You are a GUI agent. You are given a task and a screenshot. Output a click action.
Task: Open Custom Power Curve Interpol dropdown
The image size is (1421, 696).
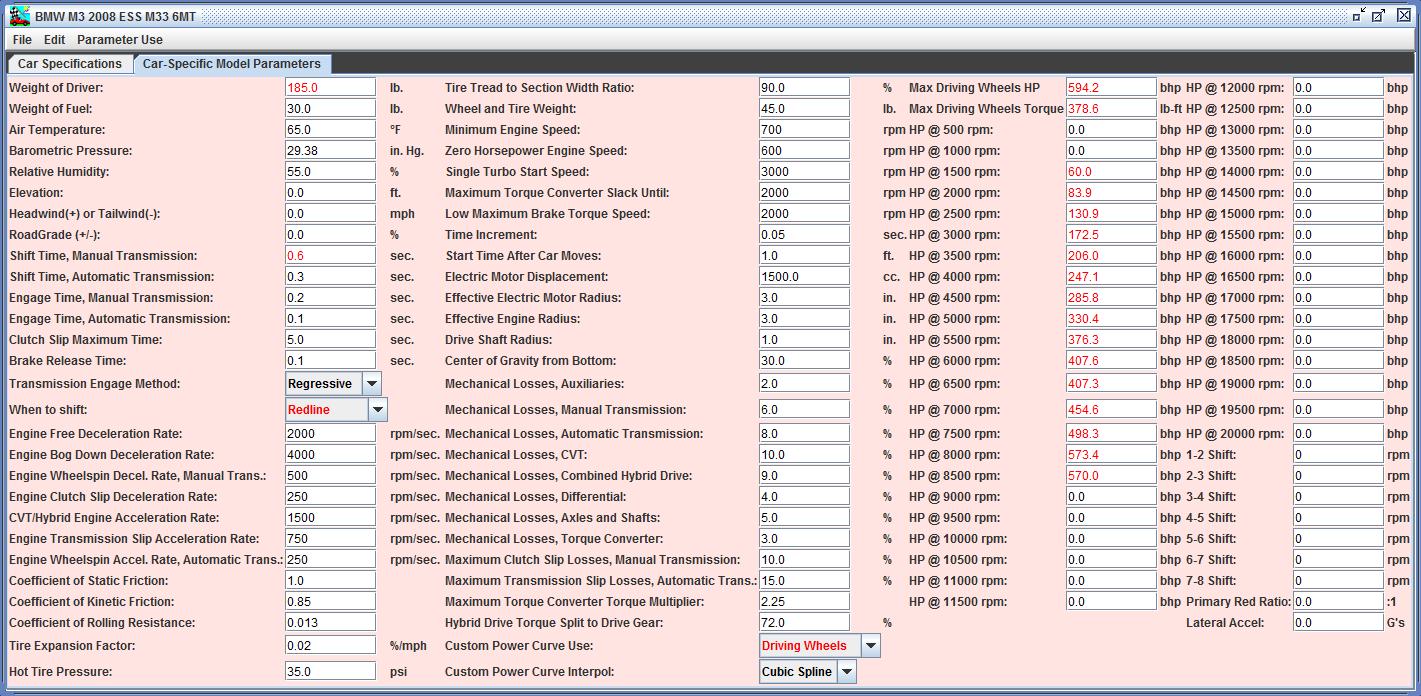pos(847,672)
